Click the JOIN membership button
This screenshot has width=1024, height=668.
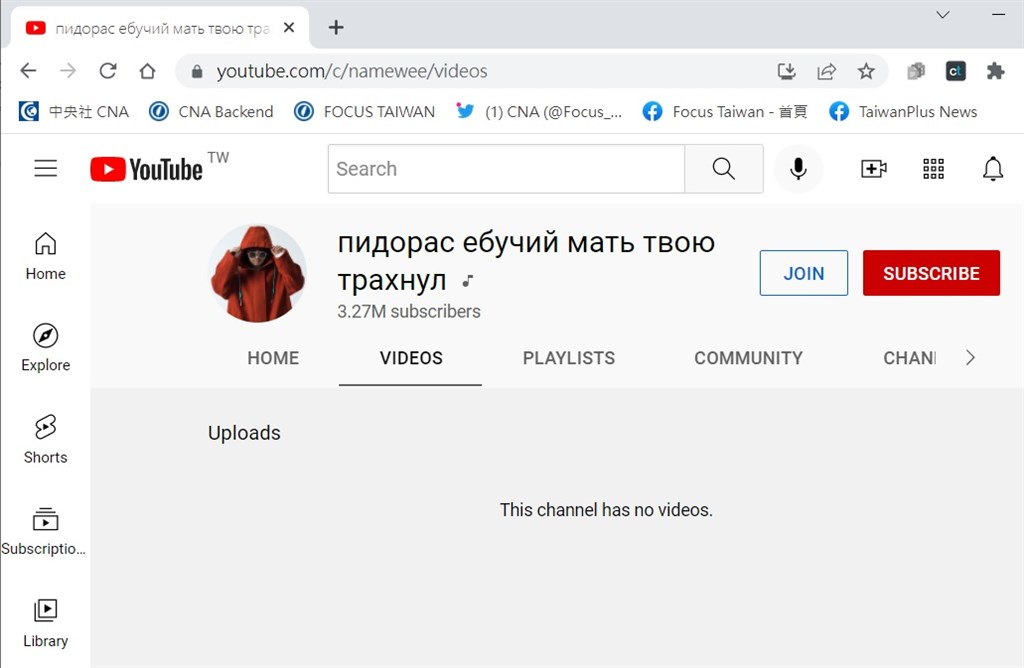click(x=804, y=273)
